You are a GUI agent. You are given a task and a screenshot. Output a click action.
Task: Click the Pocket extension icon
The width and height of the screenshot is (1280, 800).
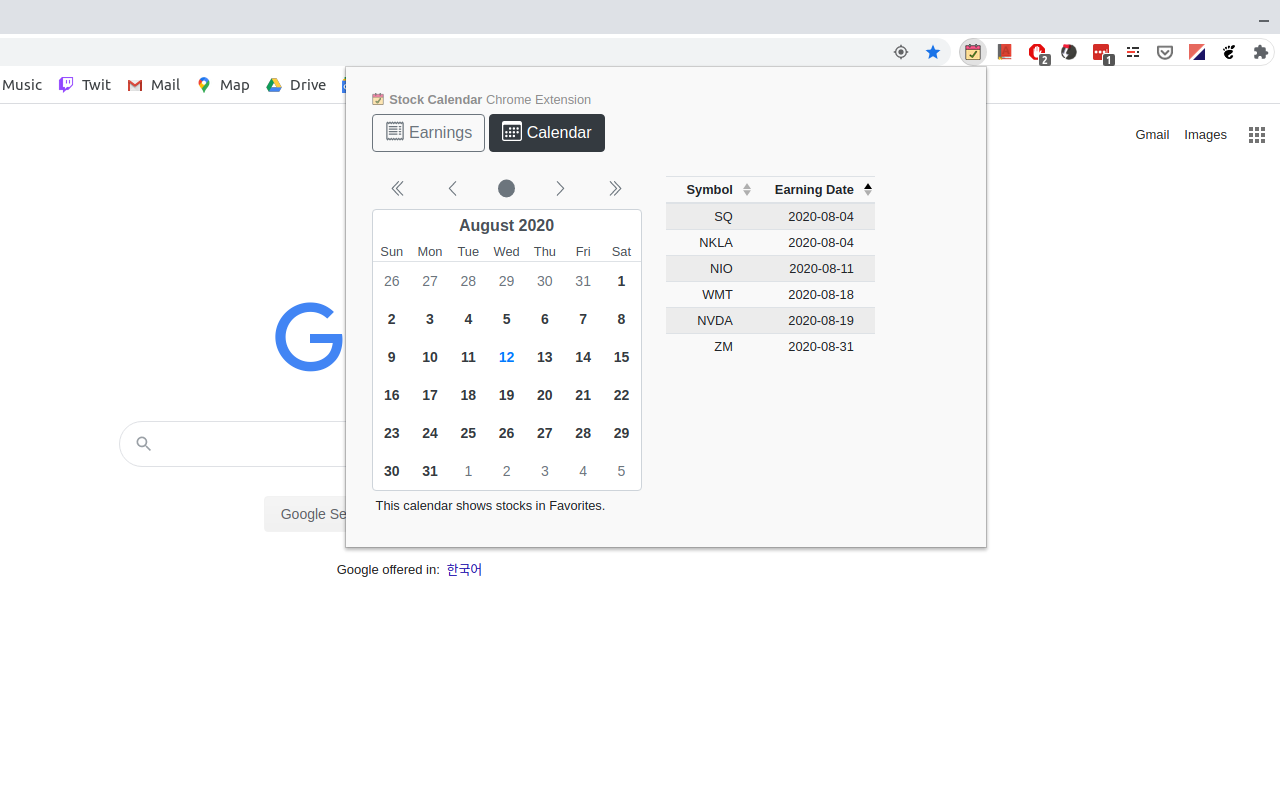[x=1165, y=52]
